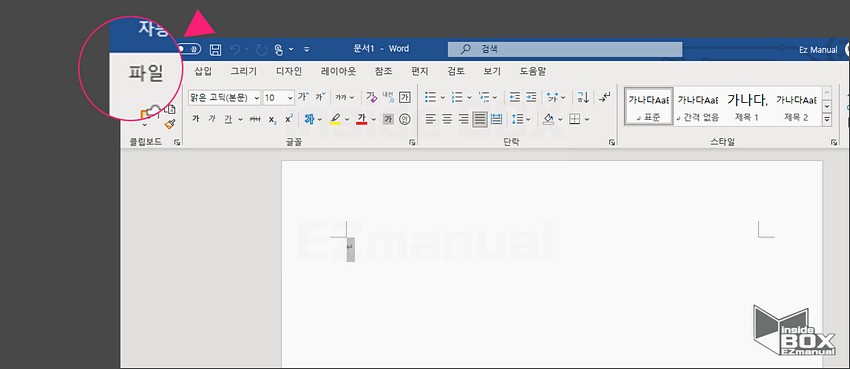Clear all formatting eraser icon
850x369 pixels.
click(371, 97)
